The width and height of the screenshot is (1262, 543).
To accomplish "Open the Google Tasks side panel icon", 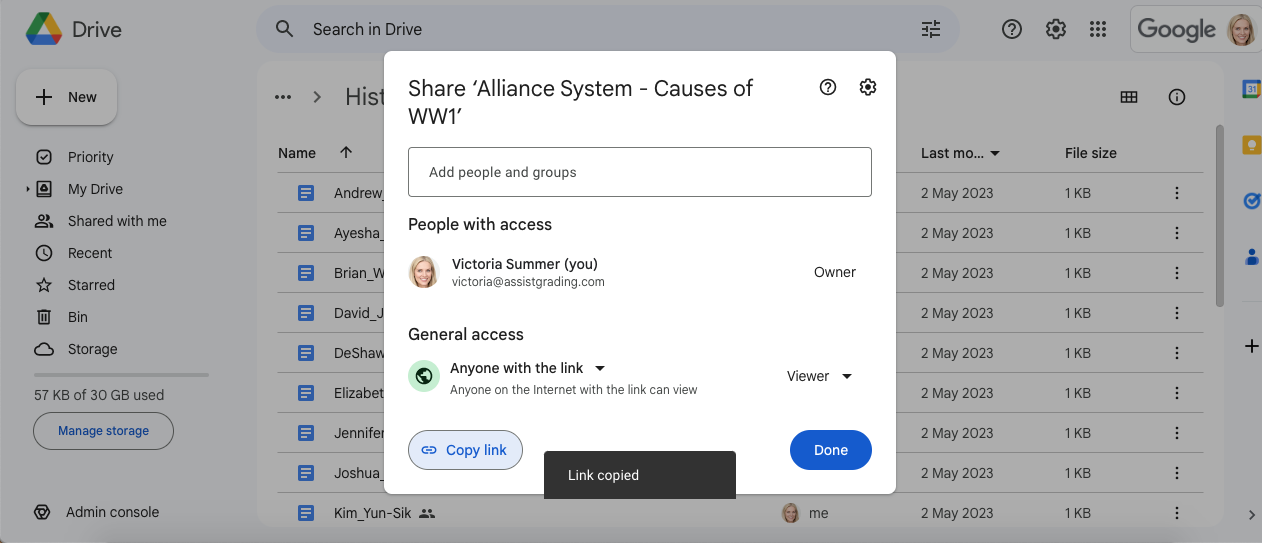I will tap(1250, 201).
